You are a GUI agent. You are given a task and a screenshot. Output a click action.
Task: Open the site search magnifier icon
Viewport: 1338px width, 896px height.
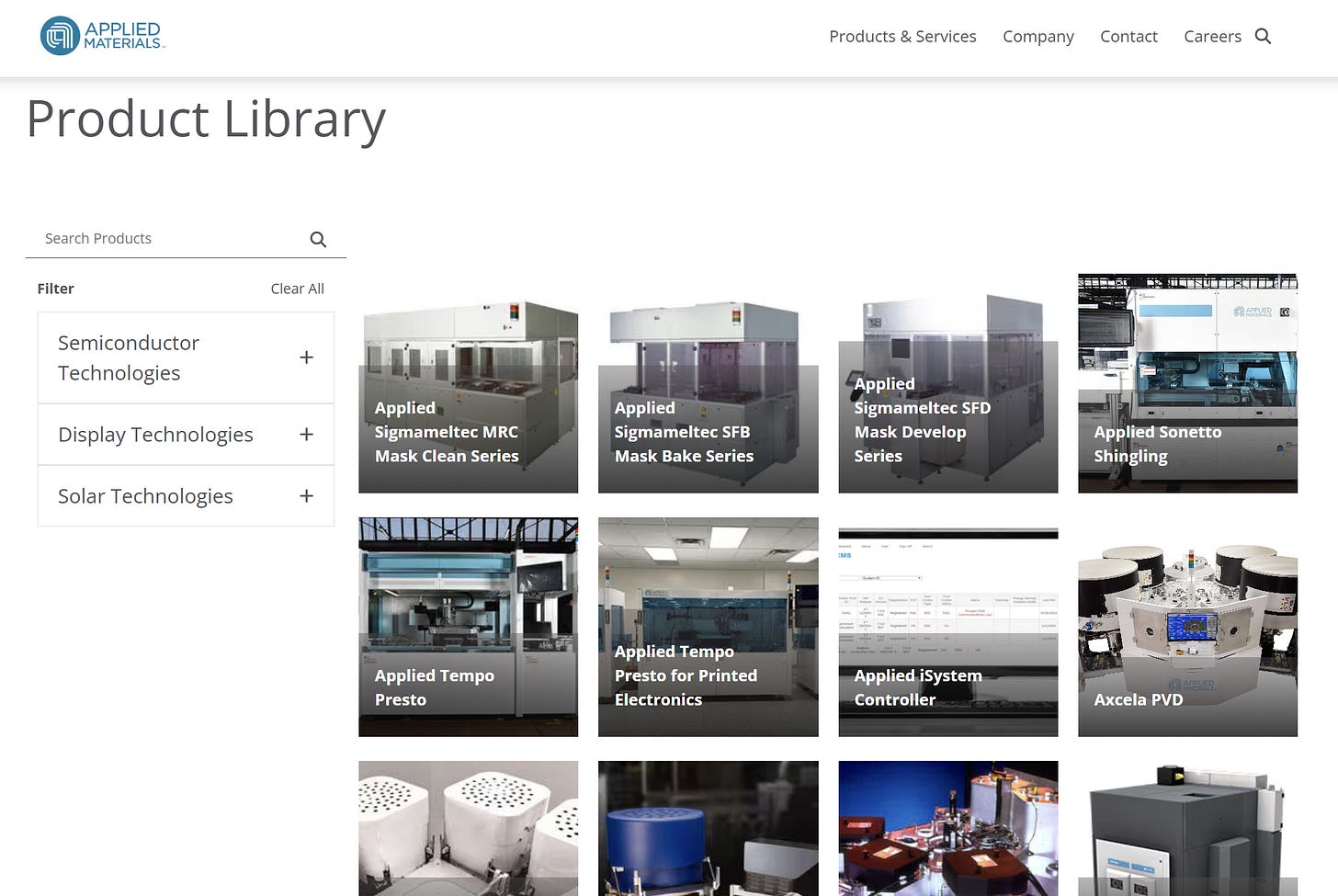coord(1263,36)
